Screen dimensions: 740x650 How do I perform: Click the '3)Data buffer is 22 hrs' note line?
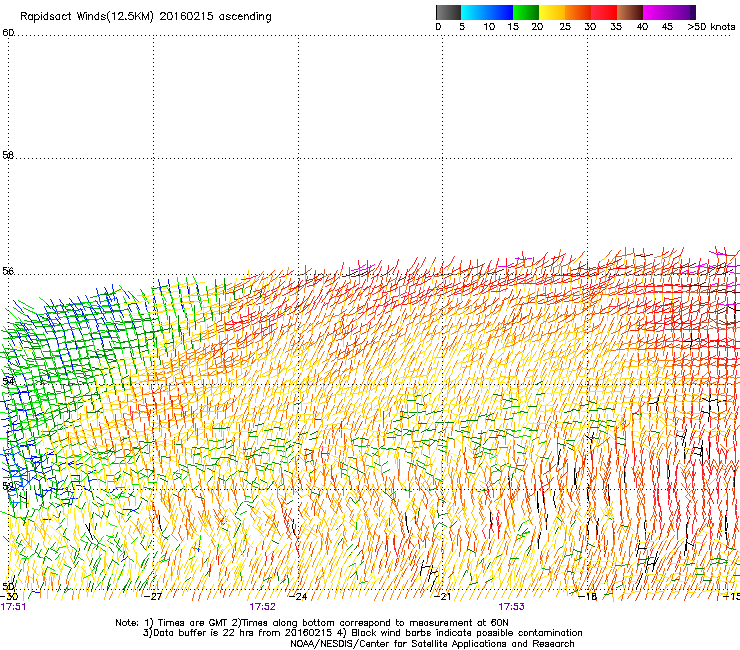(363, 633)
